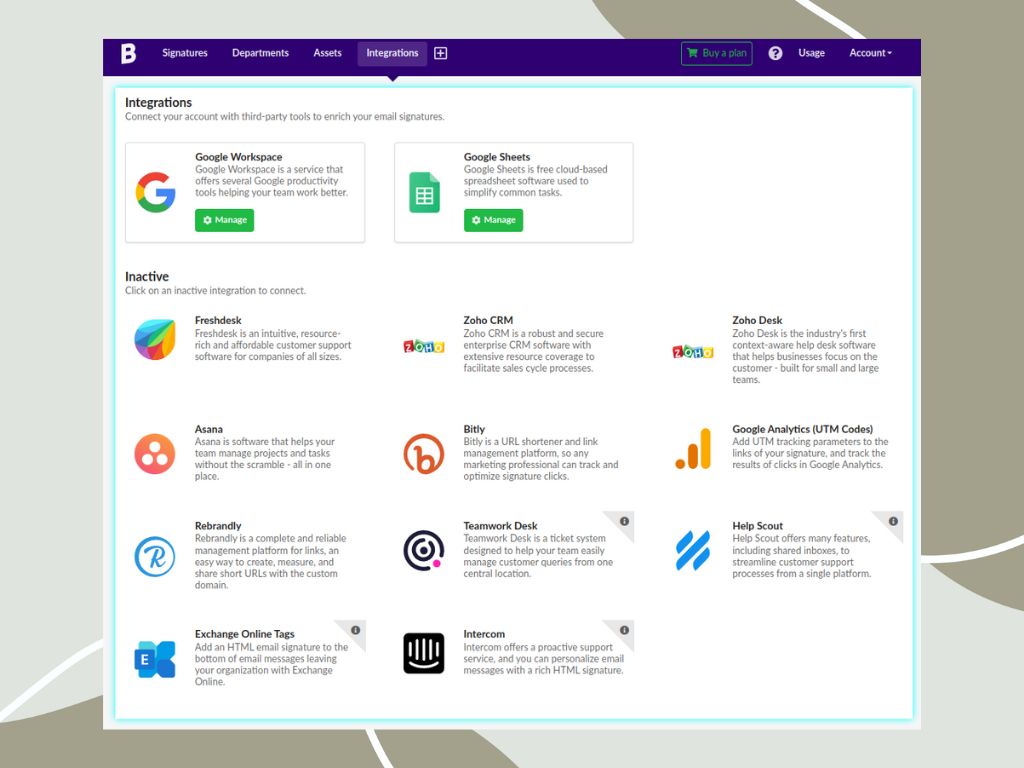Click the Zoho Desk logo
The width and height of the screenshot is (1024, 768).
tap(692, 352)
